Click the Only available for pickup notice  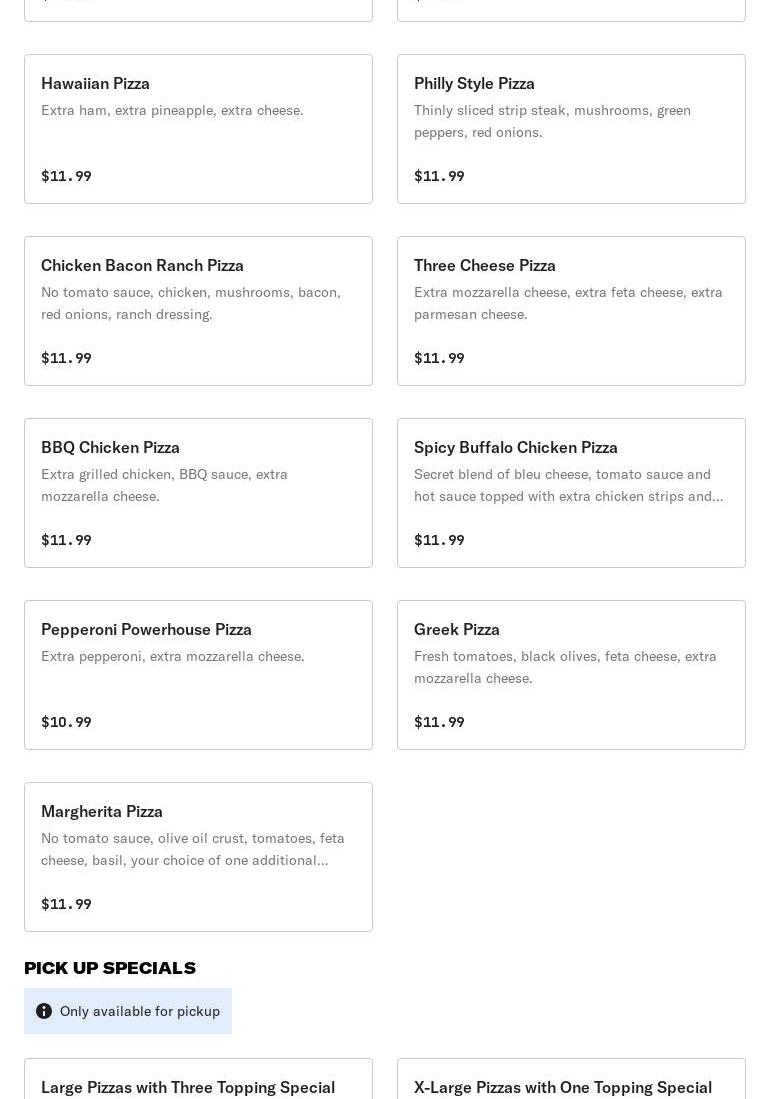point(140,1011)
